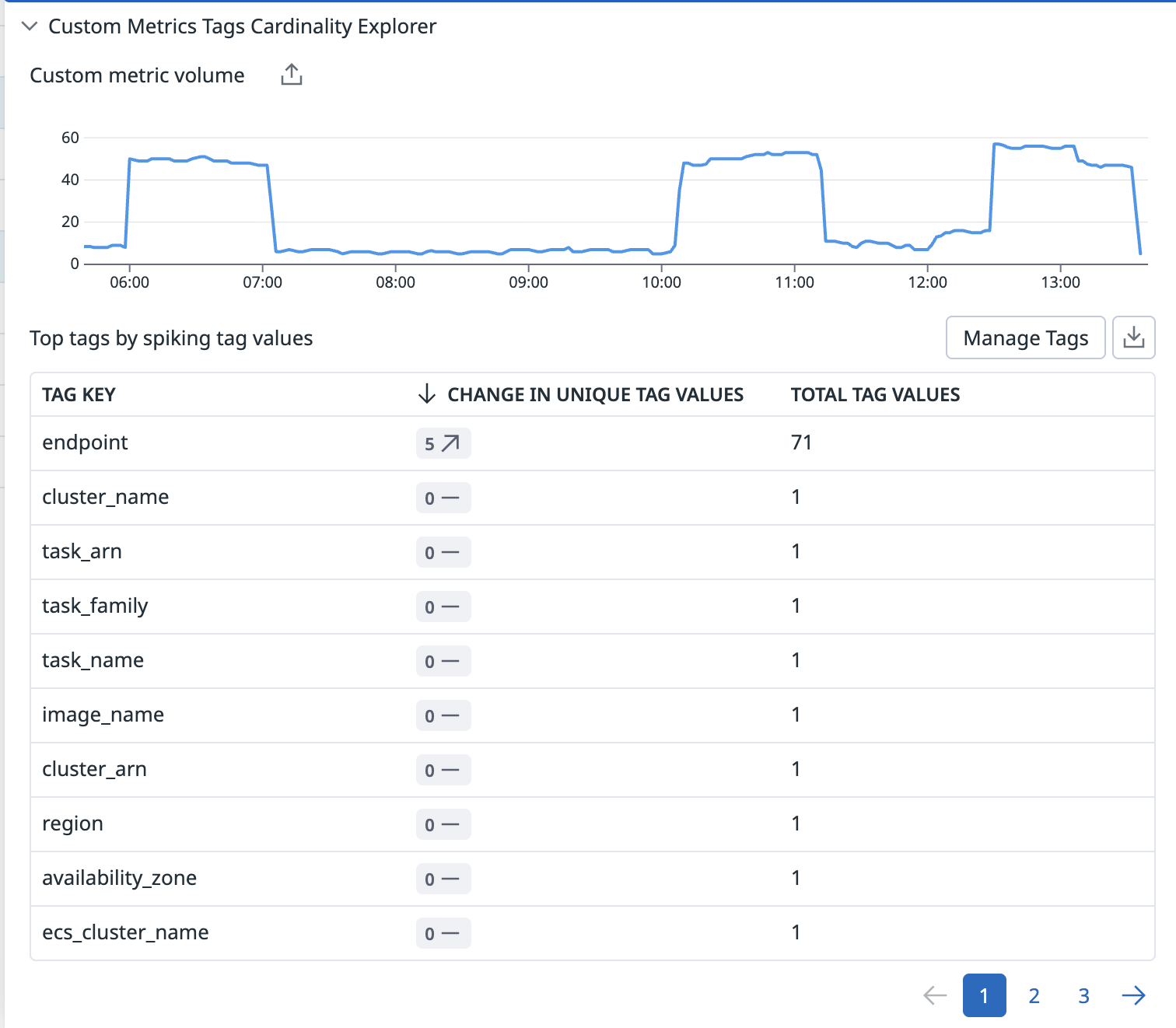Click the previous page left arrow
This screenshot has height=1028, width=1176.
click(934, 995)
